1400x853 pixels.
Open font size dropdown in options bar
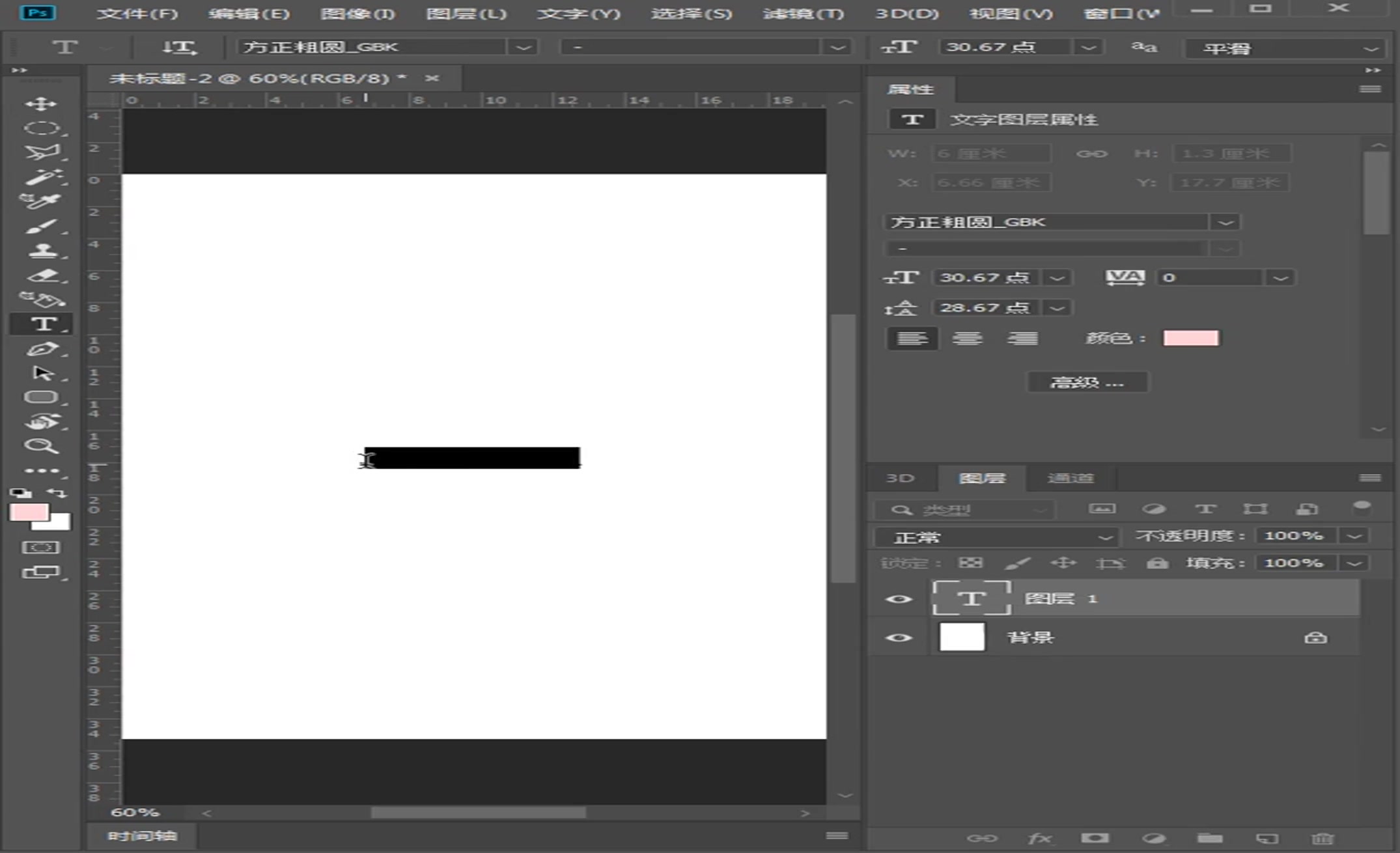tap(1088, 48)
